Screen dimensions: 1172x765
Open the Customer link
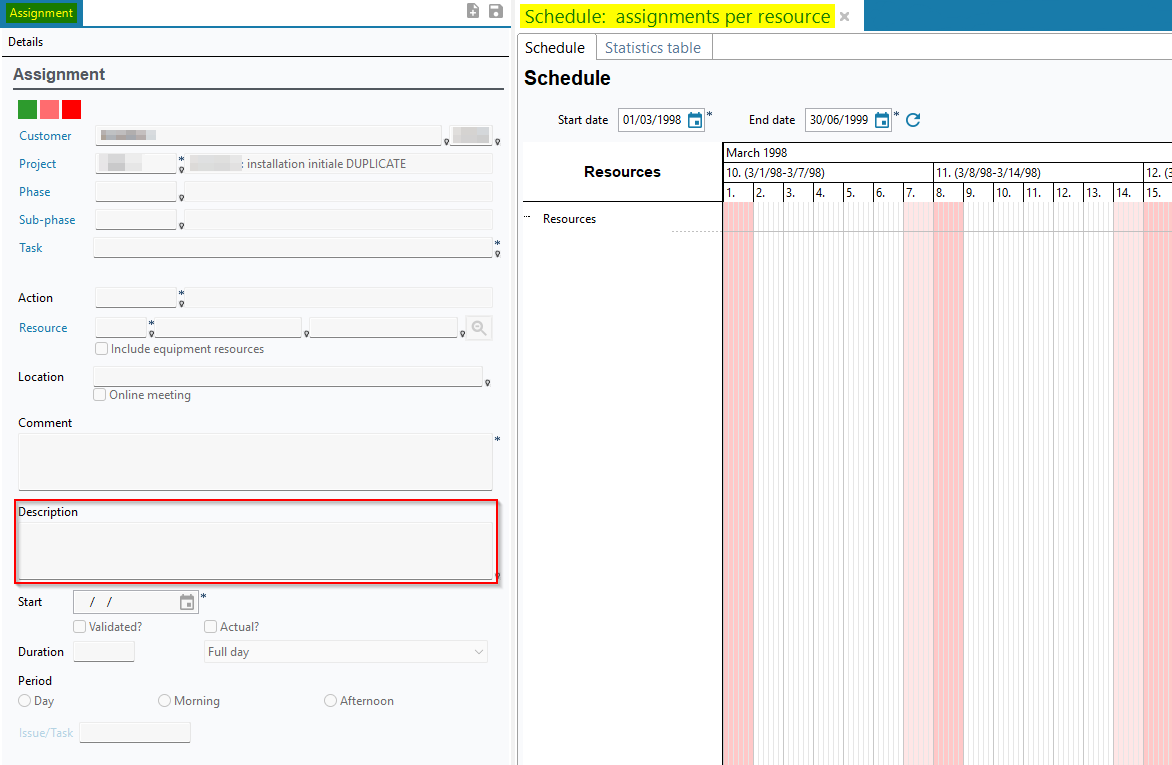point(45,136)
